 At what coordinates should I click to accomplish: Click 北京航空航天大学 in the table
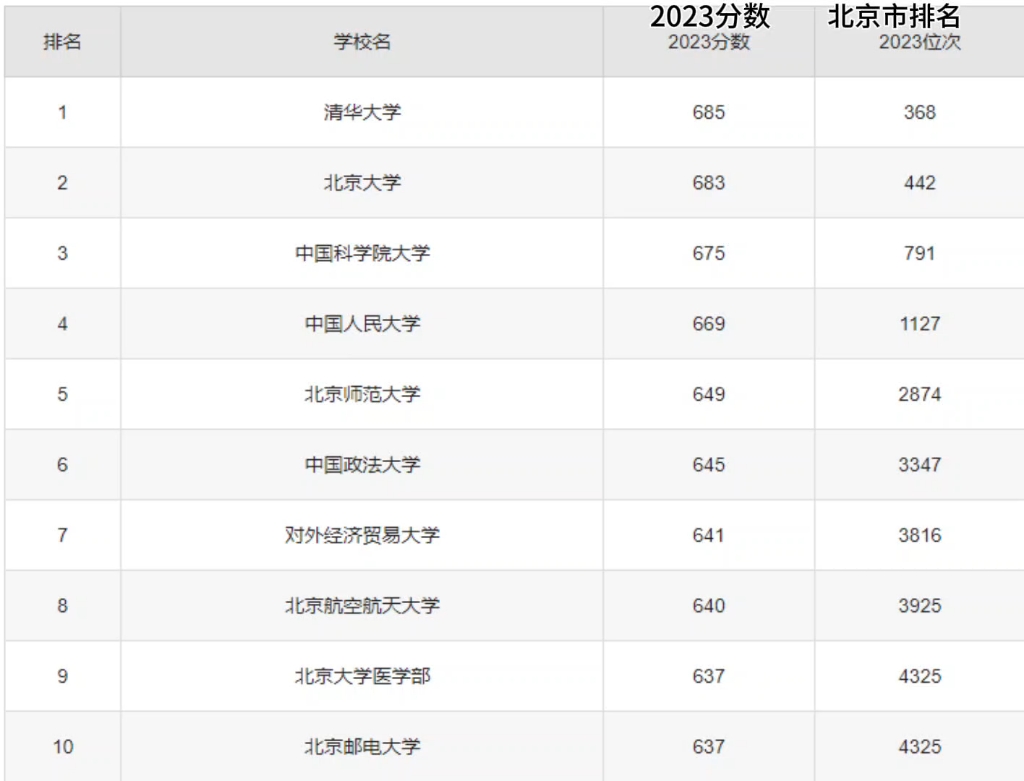(362, 606)
